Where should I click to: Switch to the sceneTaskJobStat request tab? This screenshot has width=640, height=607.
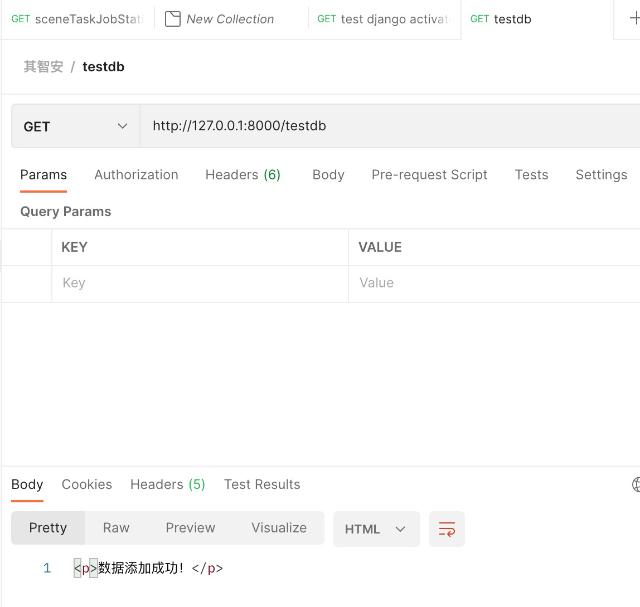click(78, 19)
